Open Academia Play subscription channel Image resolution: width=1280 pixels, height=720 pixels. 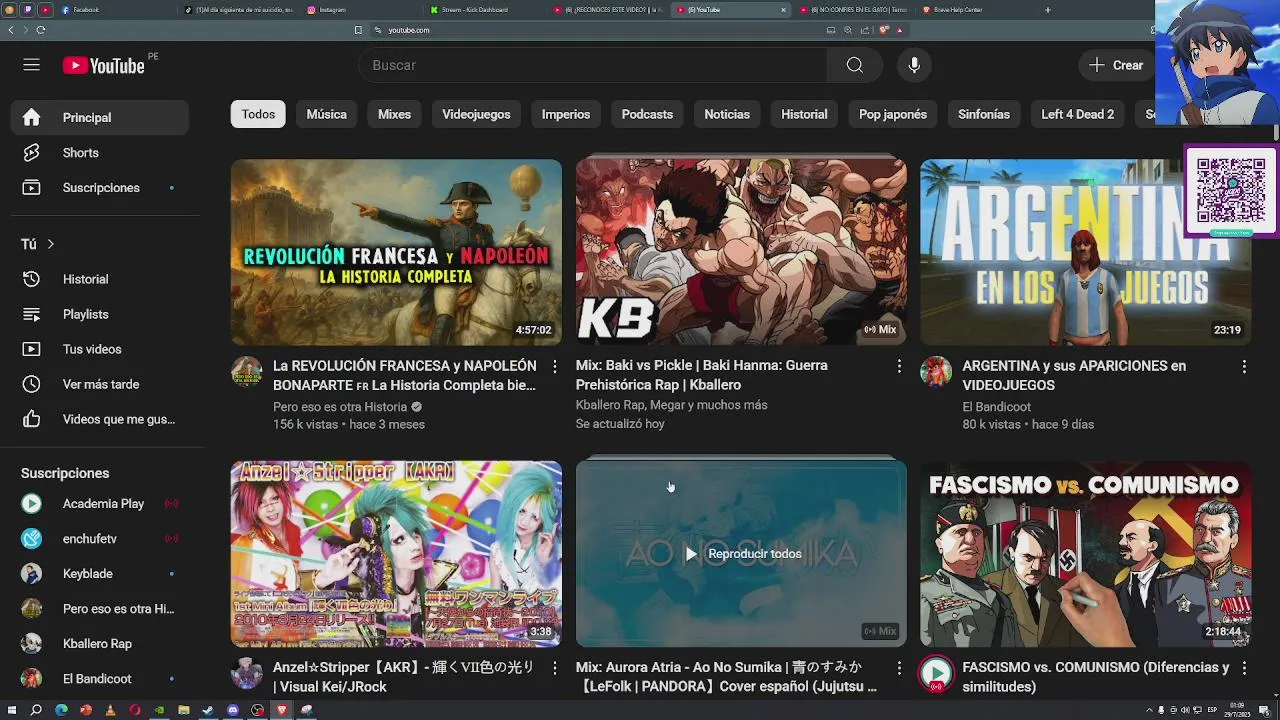click(x=99, y=503)
